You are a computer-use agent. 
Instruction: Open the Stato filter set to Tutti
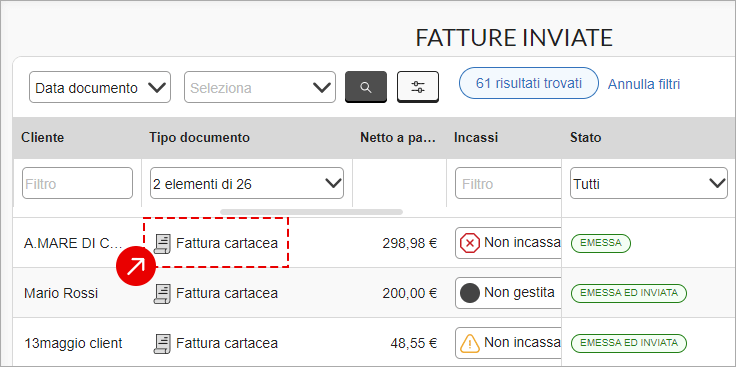[649, 183]
